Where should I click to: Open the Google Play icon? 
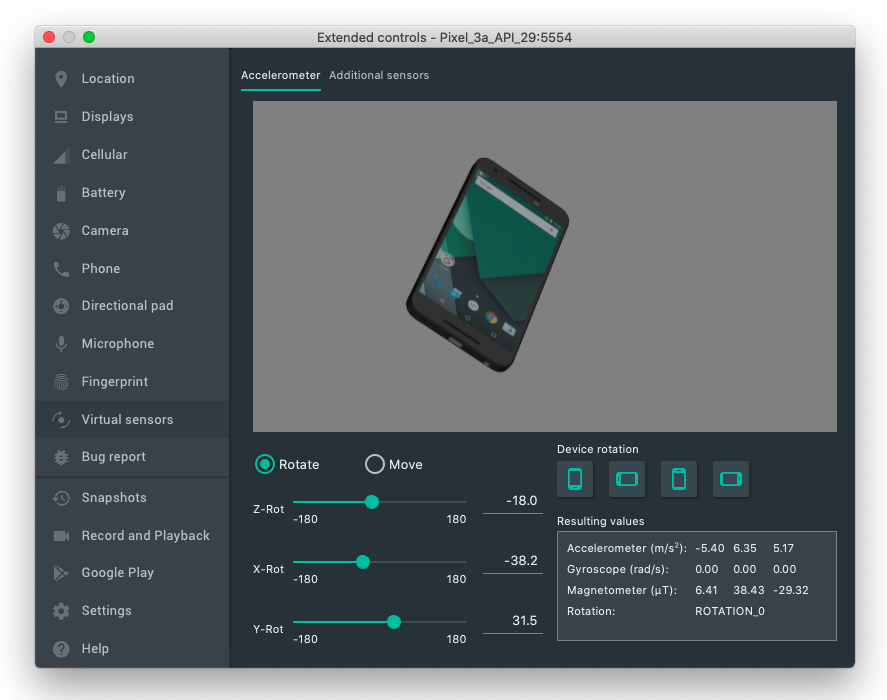pos(61,573)
